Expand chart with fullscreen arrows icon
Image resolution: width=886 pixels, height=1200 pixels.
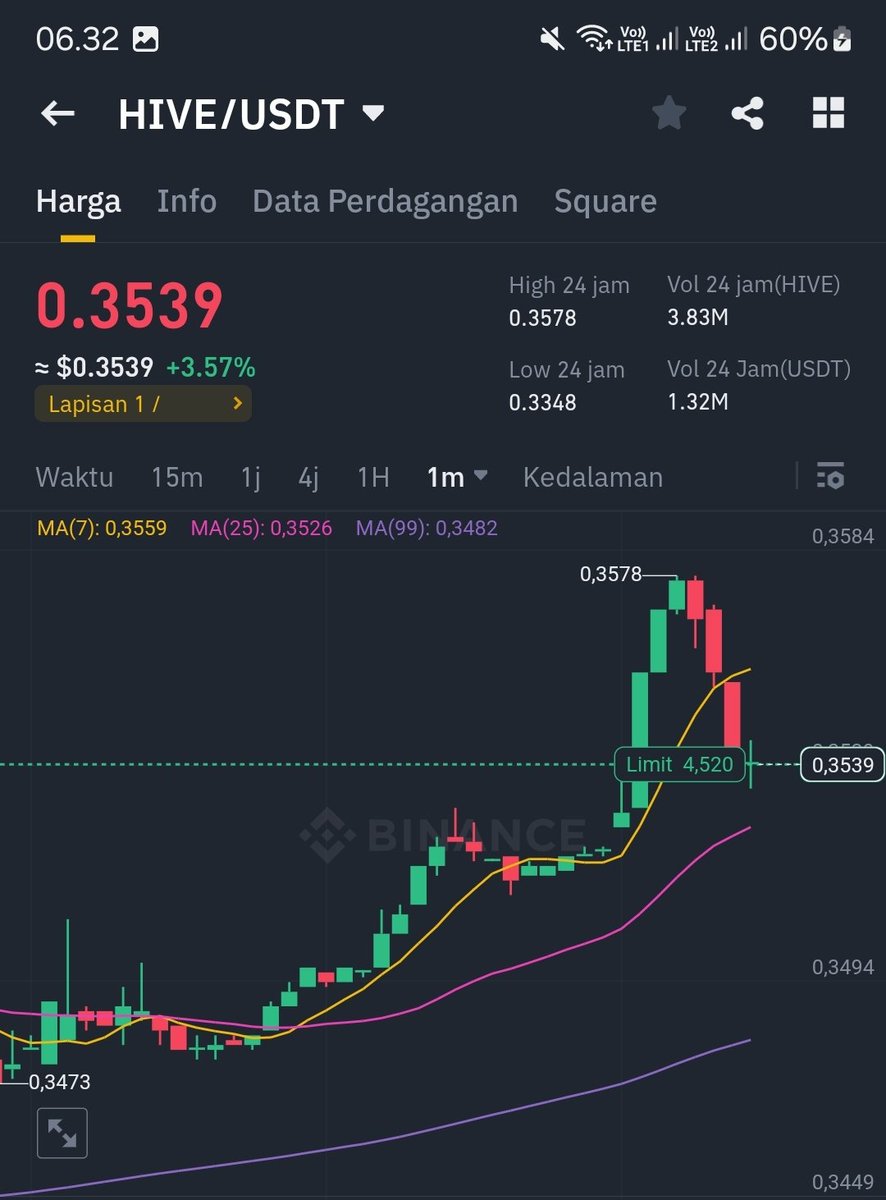(x=62, y=1133)
